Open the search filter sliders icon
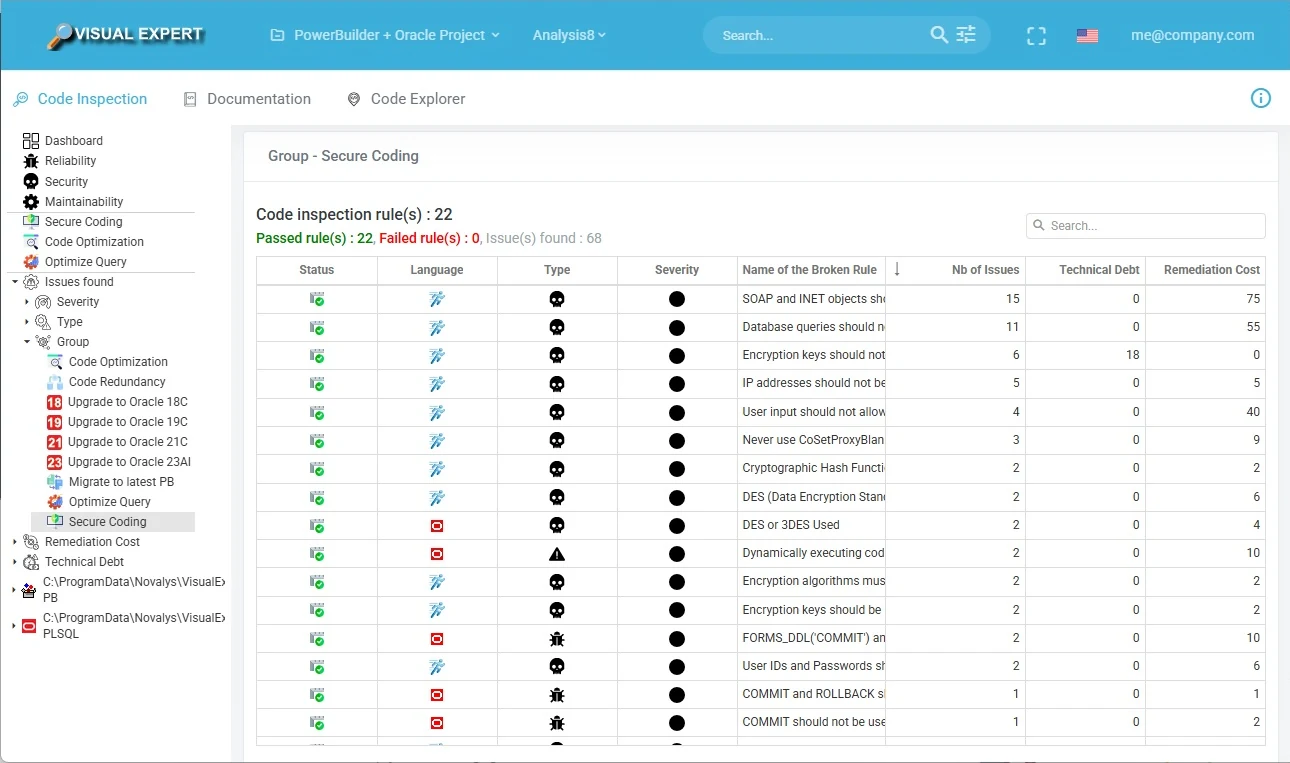Image resolution: width=1290 pixels, height=763 pixels. [x=966, y=35]
